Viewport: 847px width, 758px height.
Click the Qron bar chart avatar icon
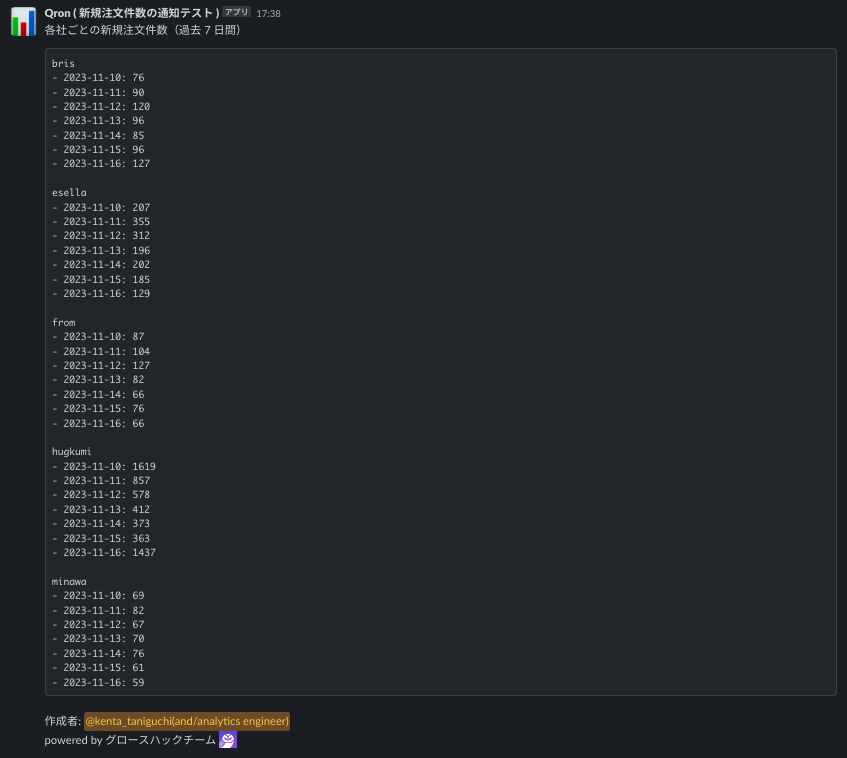click(x=23, y=22)
